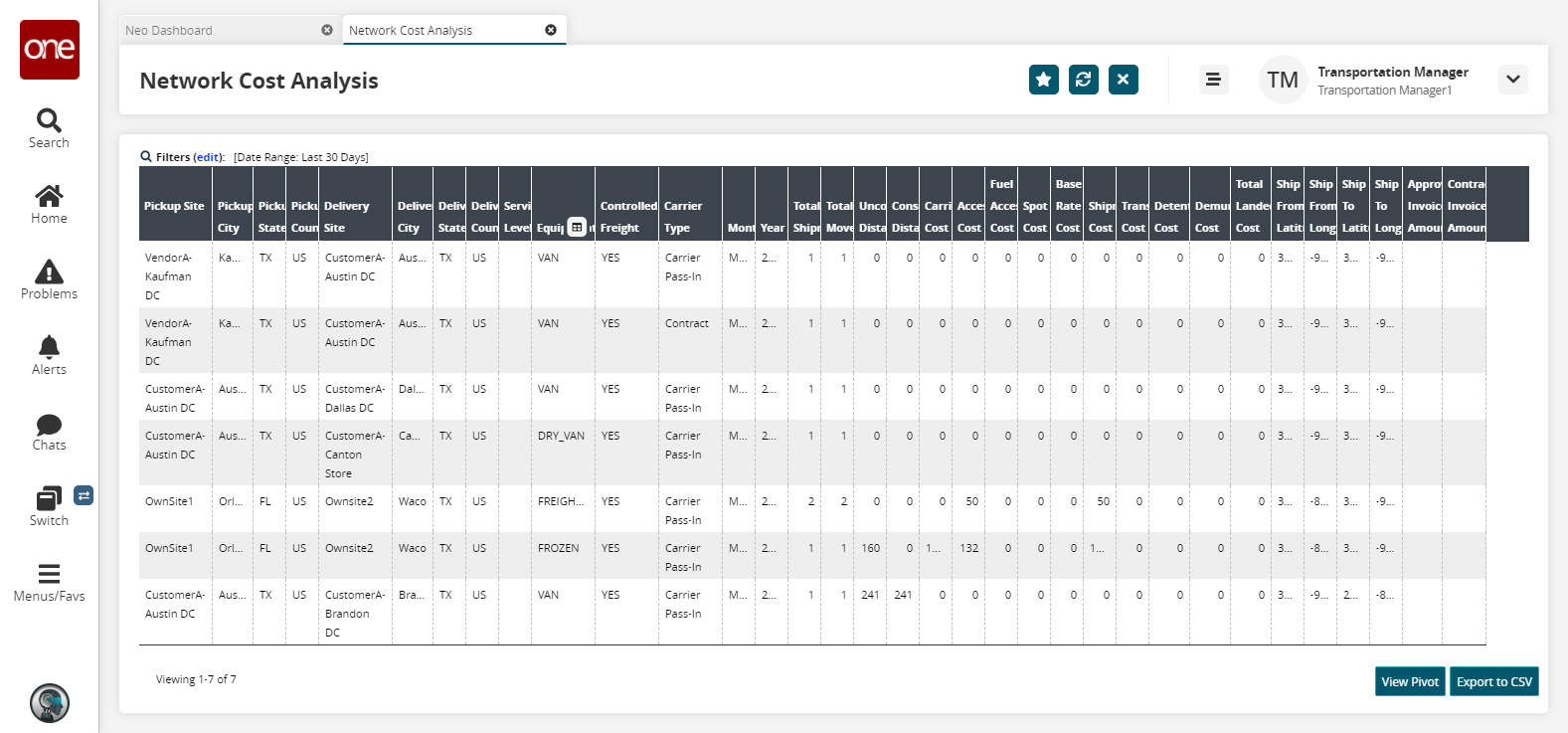The image size is (1568, 733).
Task: Sort by the Pickup Site column header
Action: point(174,206)
